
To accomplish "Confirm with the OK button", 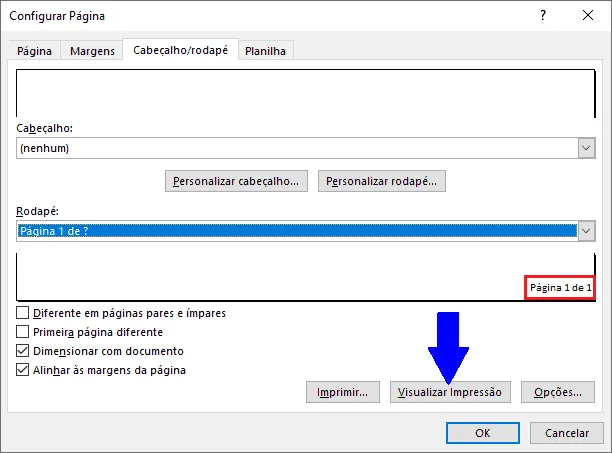I will [x=483, y=433].
